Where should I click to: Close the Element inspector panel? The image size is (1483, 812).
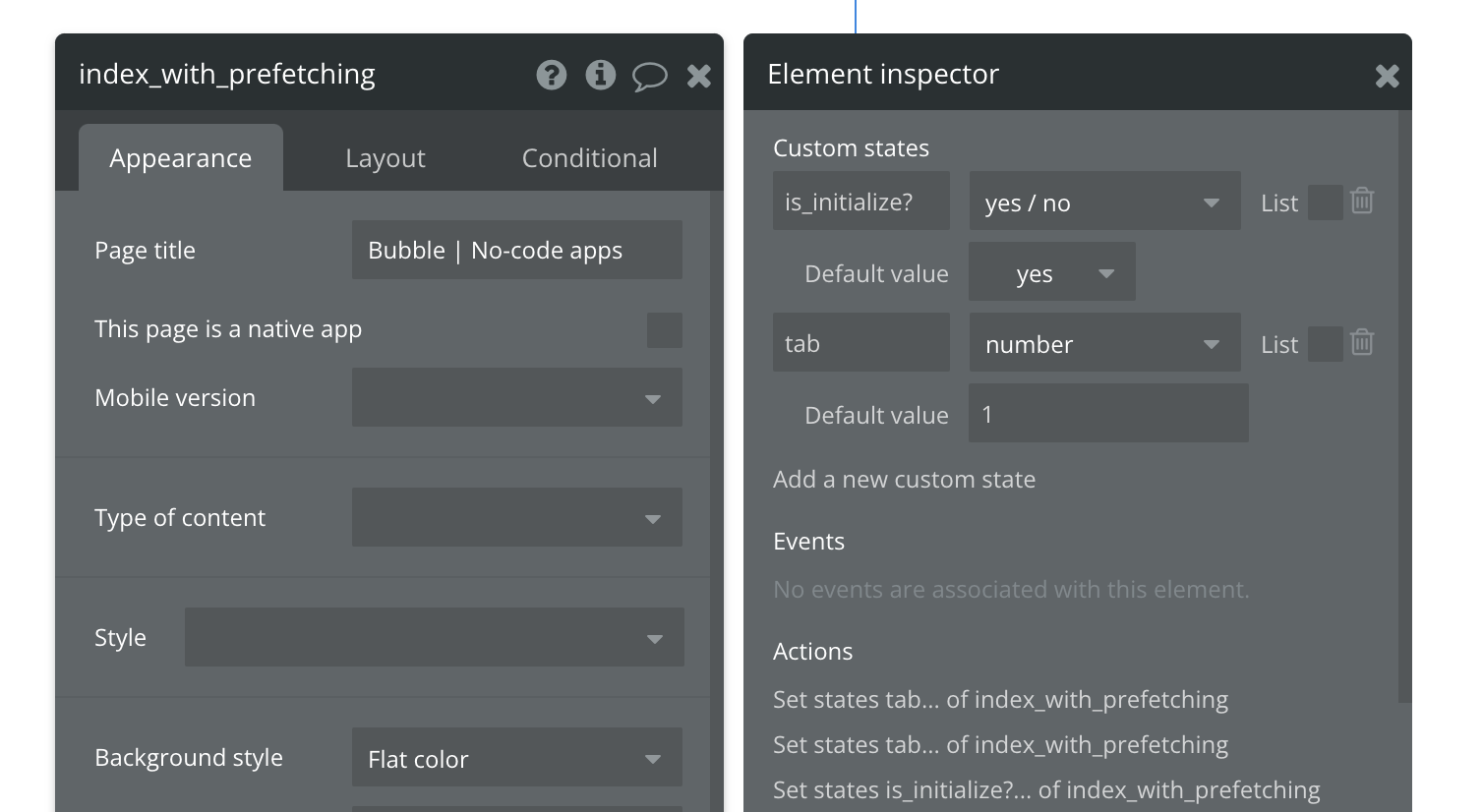[1387, 76]
